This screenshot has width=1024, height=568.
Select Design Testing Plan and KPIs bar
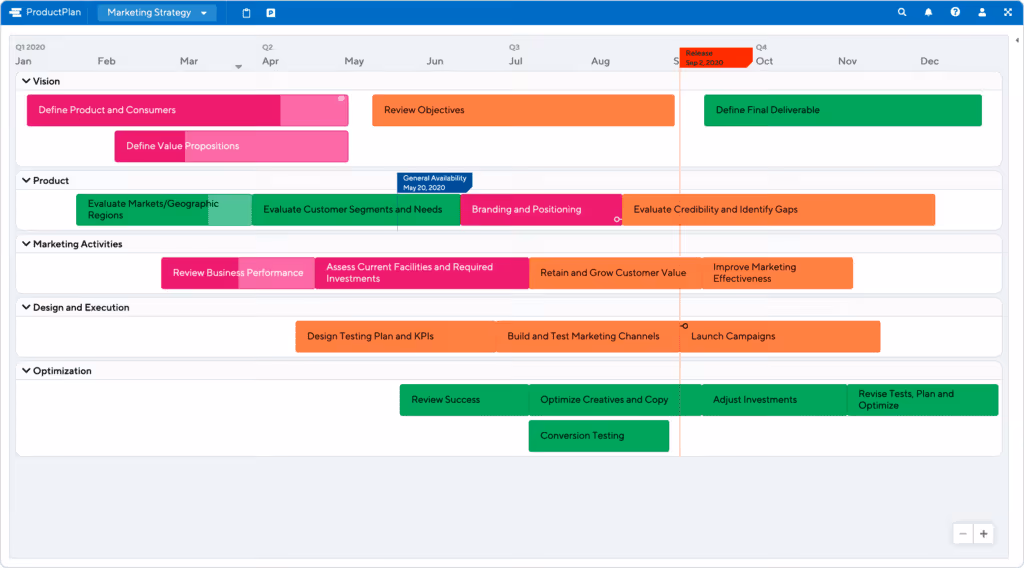pyautogui.click(x=396, y=336)
